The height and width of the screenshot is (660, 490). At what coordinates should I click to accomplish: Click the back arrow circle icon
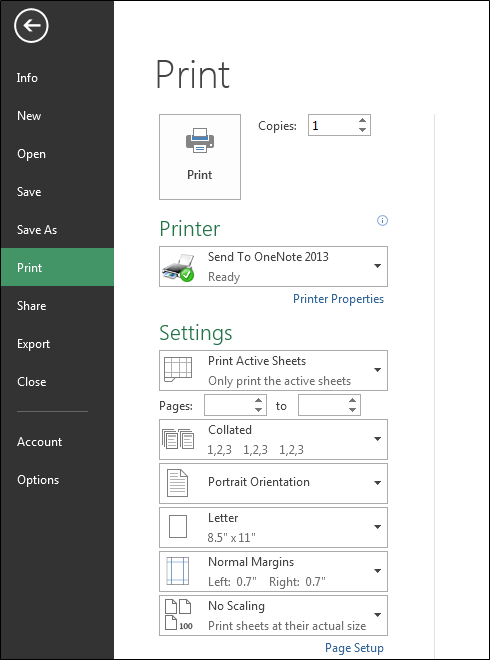point(31,26)
